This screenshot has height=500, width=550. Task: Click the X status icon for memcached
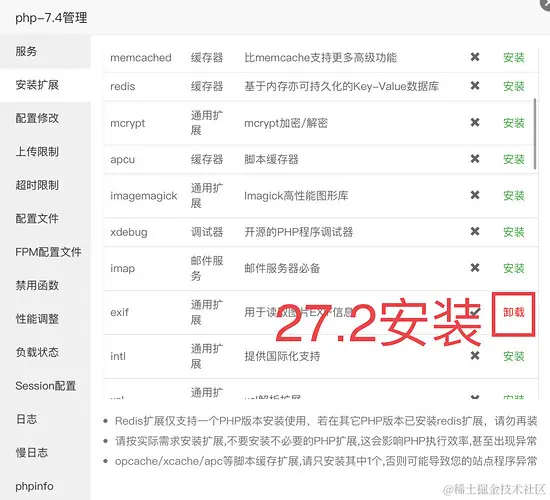[x=475, y=57]
